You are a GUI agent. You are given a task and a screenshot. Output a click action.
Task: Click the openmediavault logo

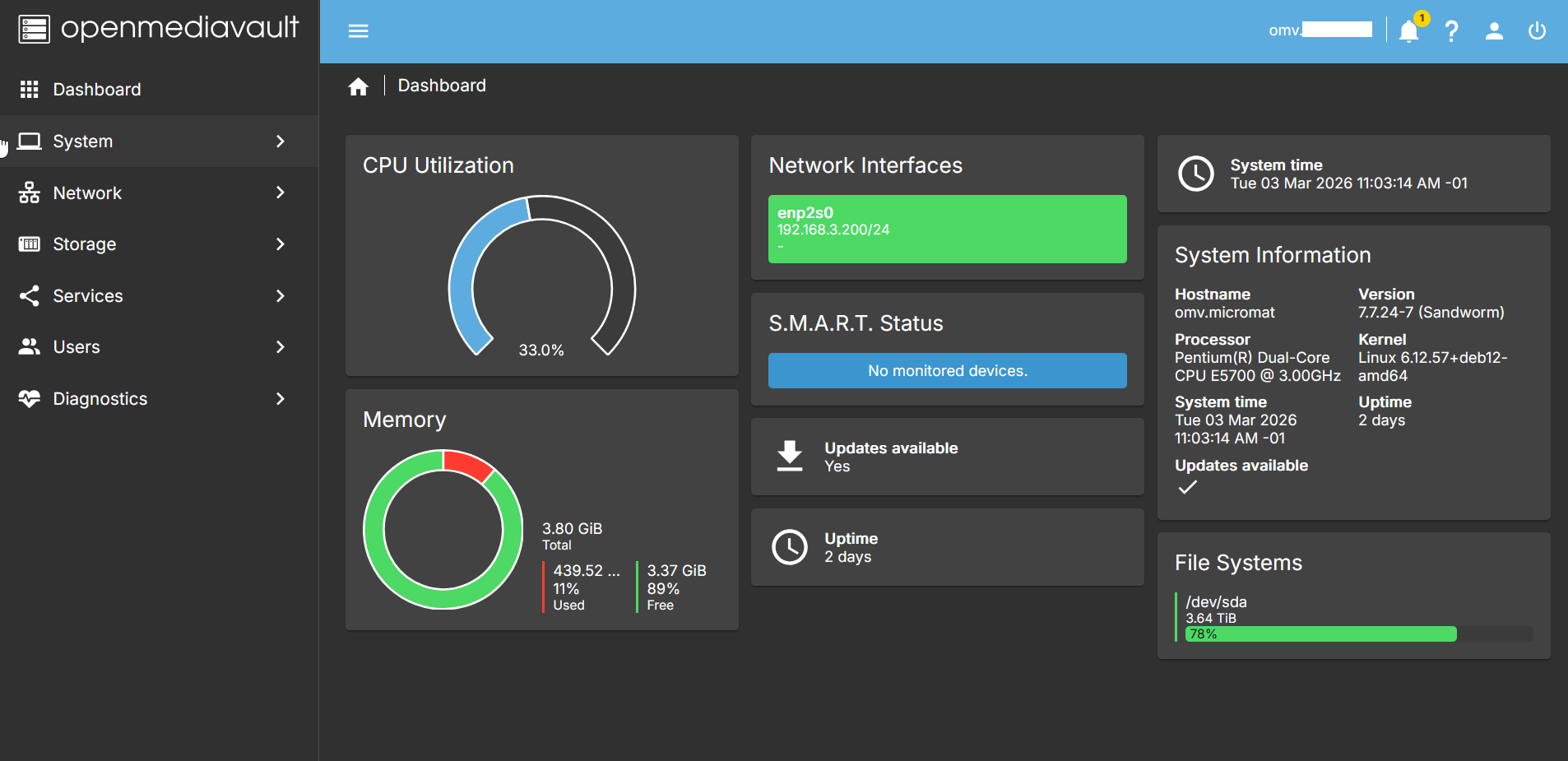tap(158, 29)
